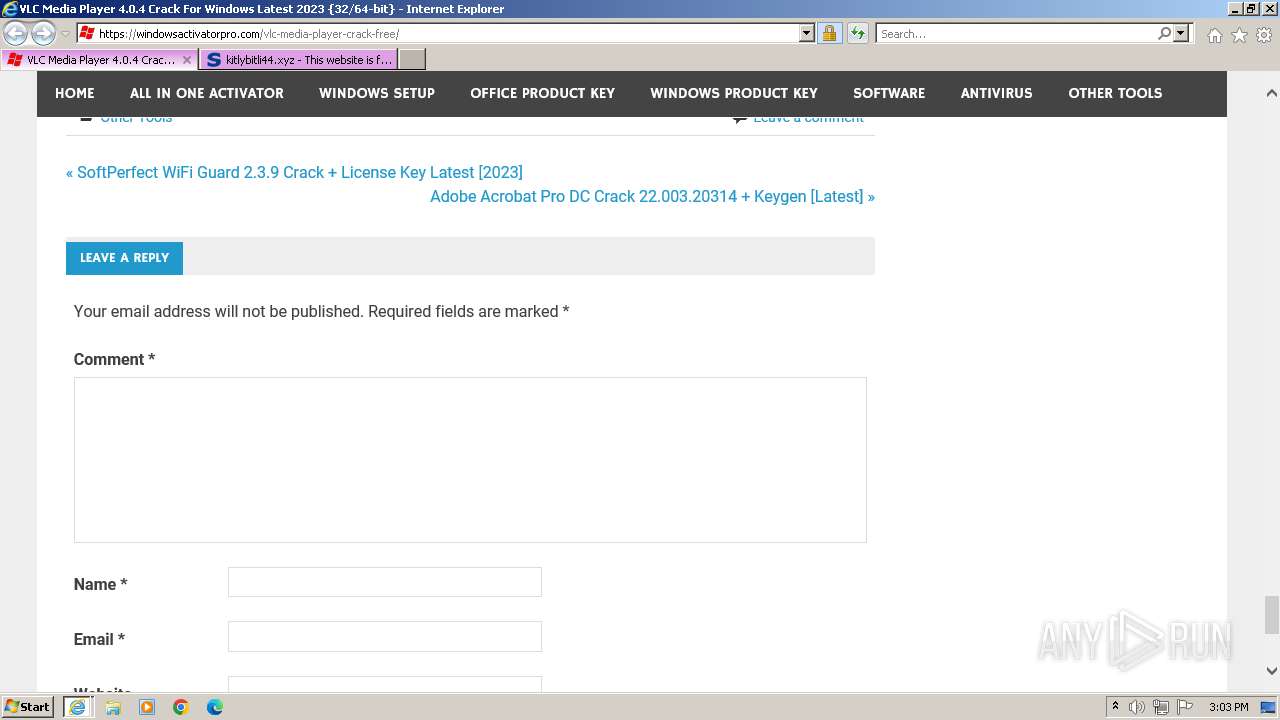
Task: Expand the recent pages dropdown arrow
Action: click(65, 34)
